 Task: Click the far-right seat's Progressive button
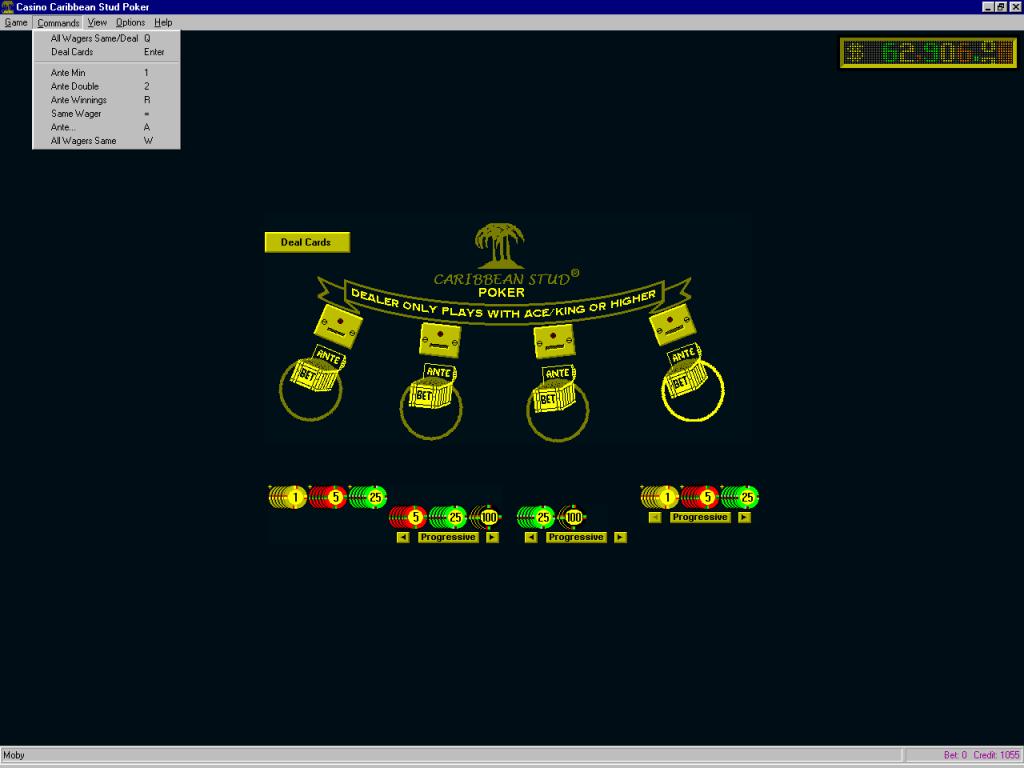coord(700,517)
